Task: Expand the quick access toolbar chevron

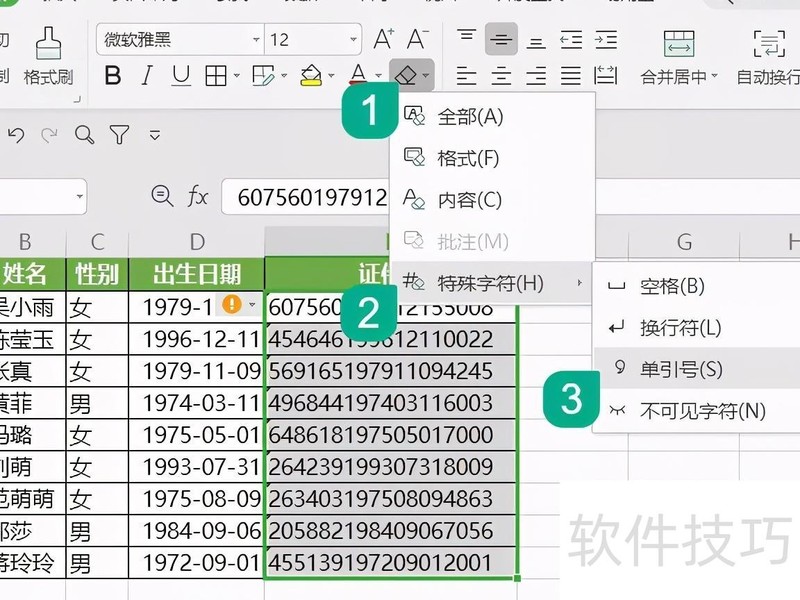Action: (x=155, y=135)
